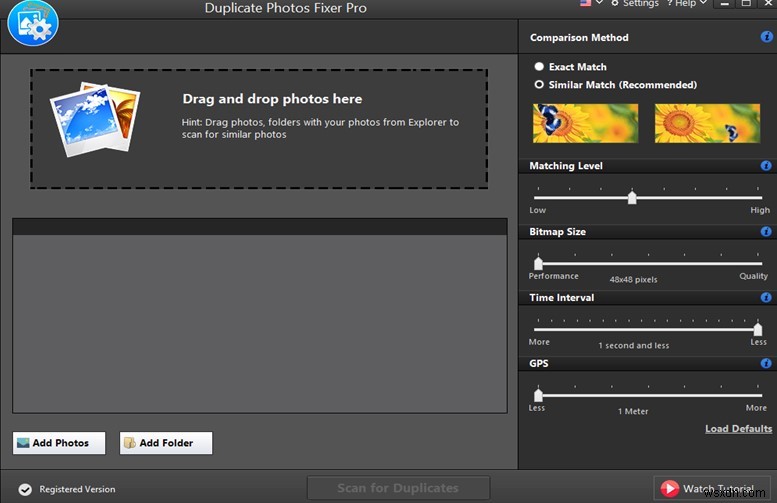This screenshot has height=503, width=777.
Task: Click the Bitmap Size slider handle
Action: (x=538, y=263)
